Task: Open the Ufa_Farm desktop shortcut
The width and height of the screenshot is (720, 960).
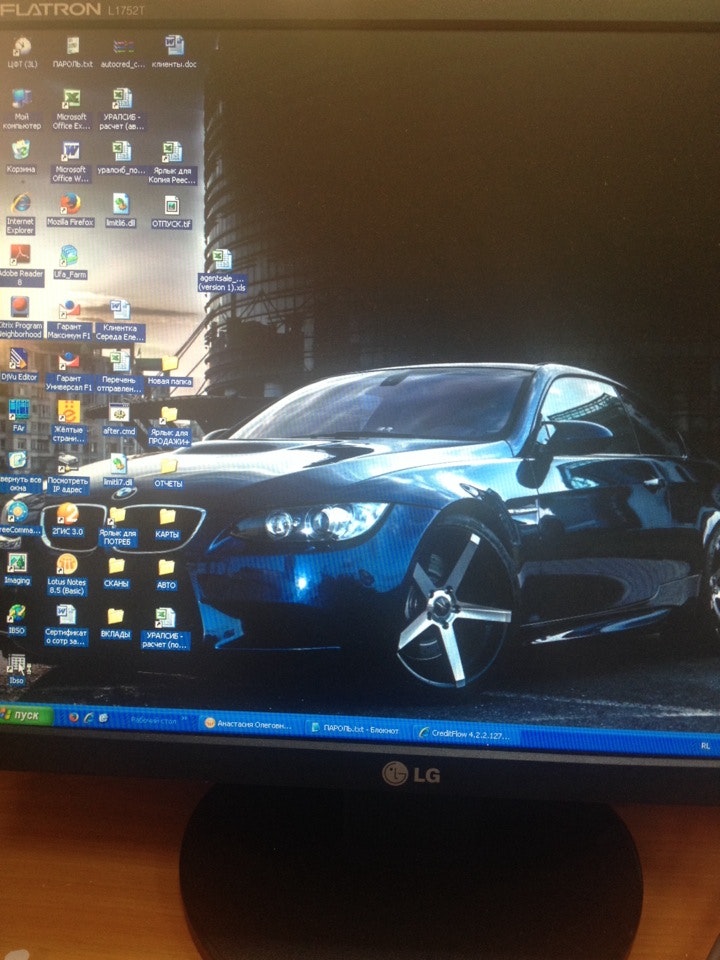Action: [x=70, y=262]
